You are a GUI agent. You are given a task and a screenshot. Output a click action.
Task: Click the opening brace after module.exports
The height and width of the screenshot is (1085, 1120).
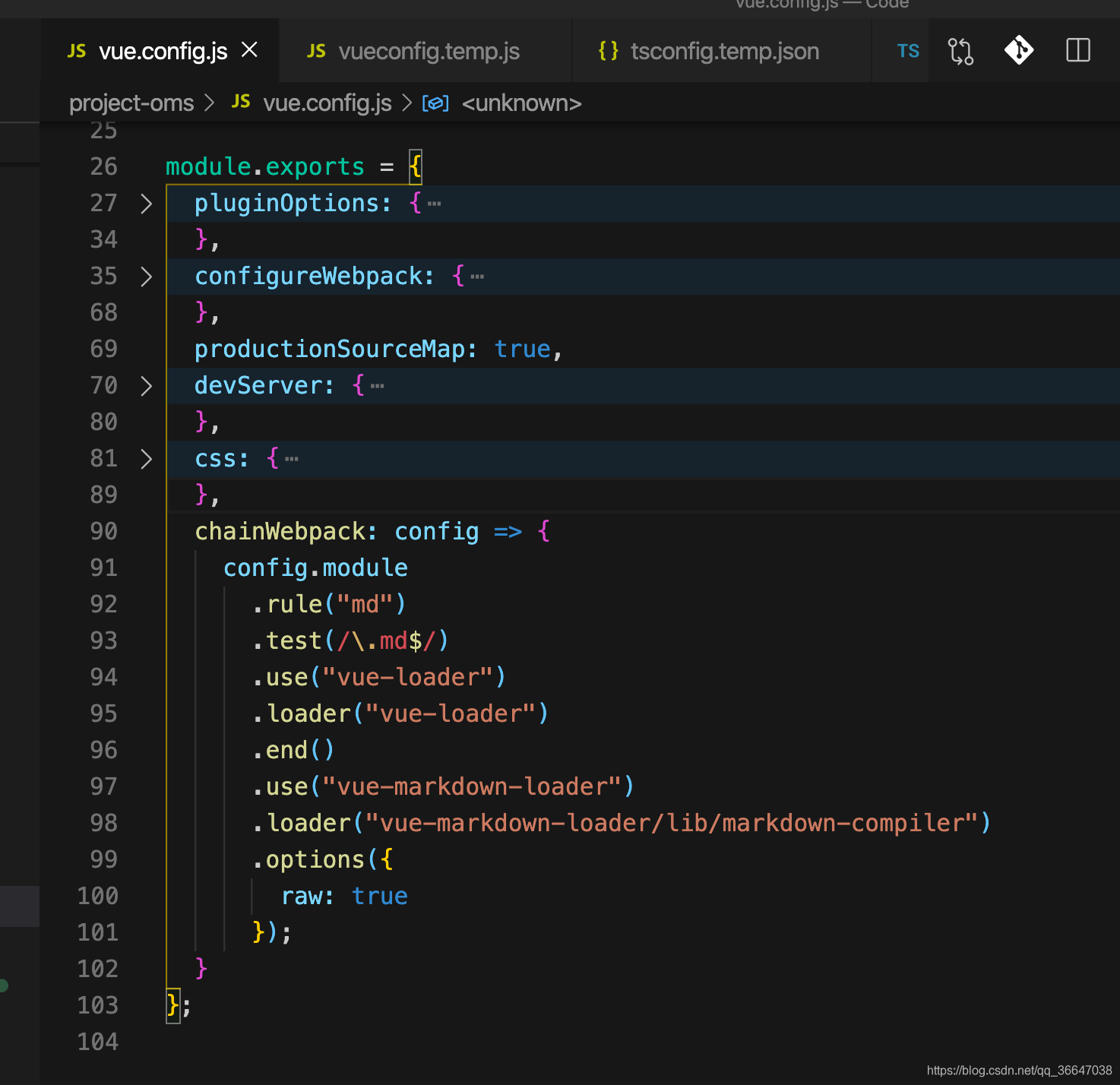(415, 166)
